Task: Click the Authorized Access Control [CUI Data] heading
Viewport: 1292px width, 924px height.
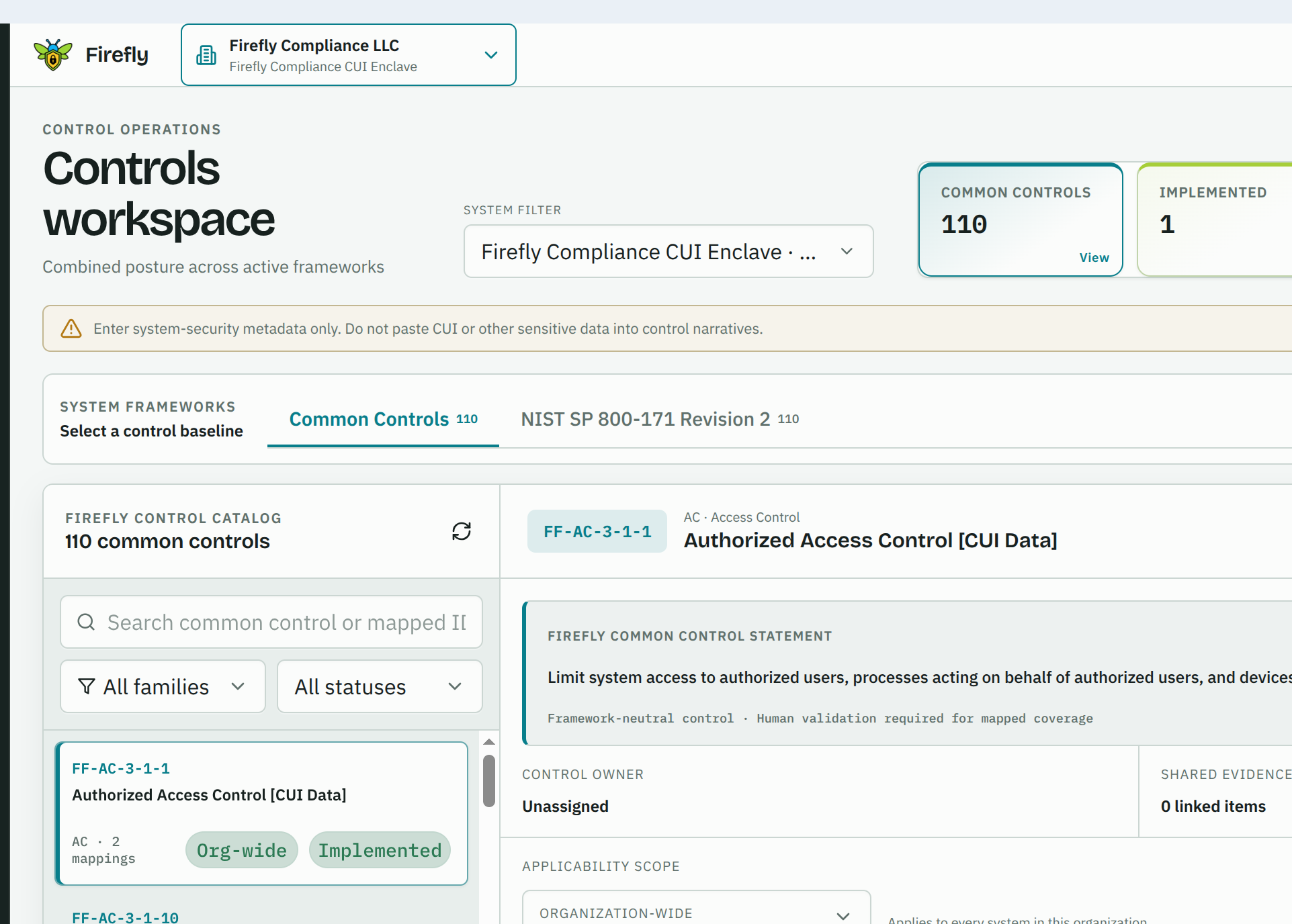Action: 871,540
